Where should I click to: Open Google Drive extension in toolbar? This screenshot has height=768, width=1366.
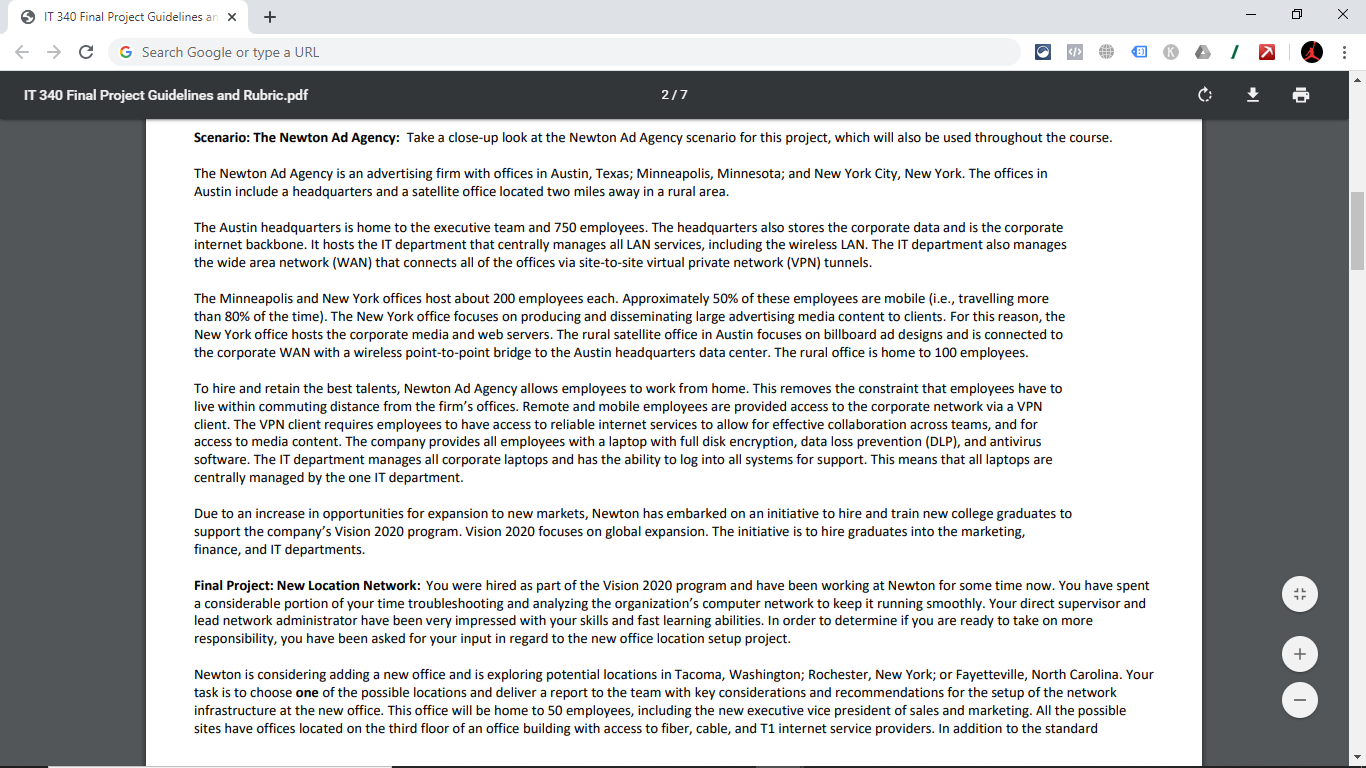(x=1203, y=51)
